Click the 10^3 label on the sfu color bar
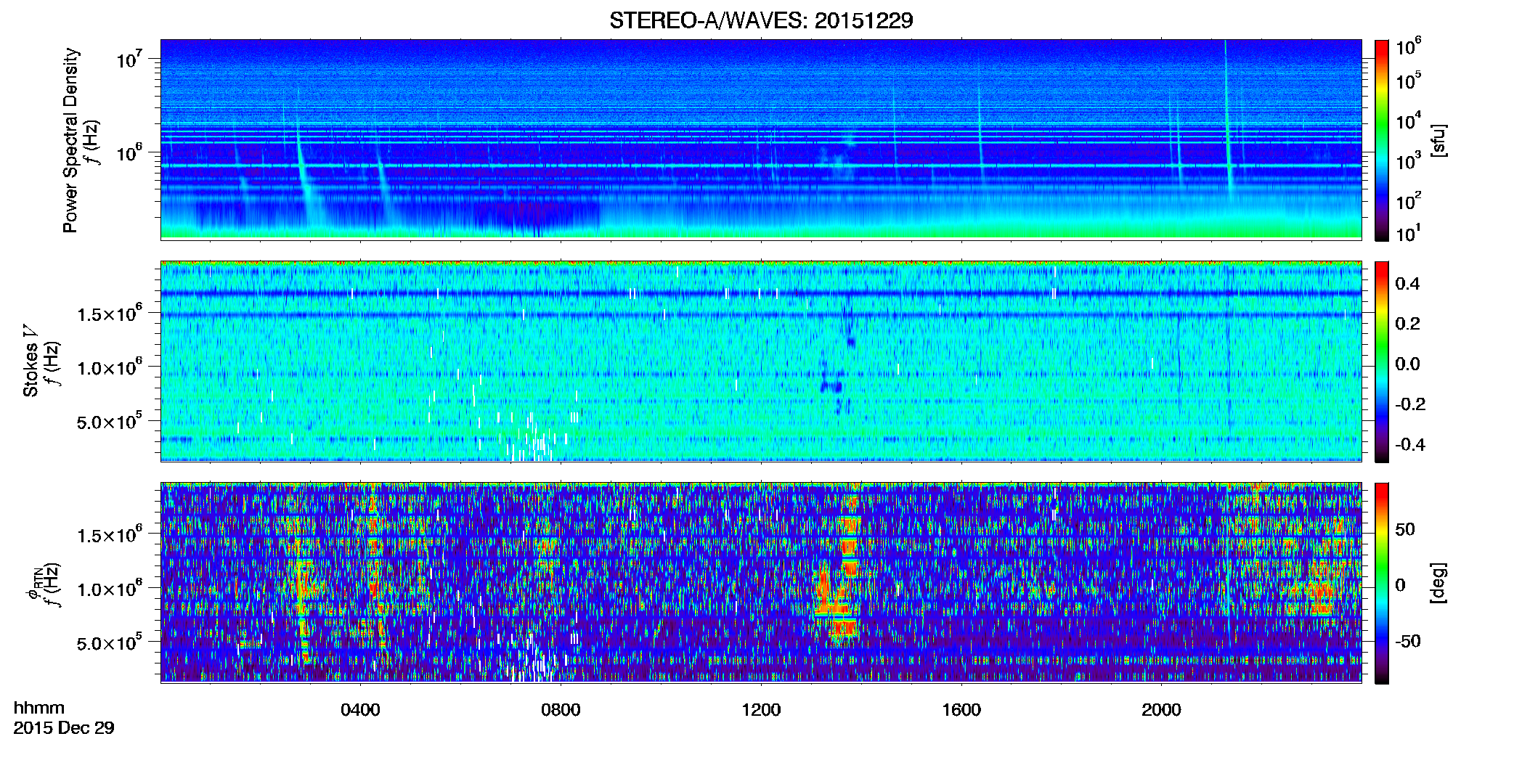Viewport: 1522px width, 784px height. [1409, 160]
